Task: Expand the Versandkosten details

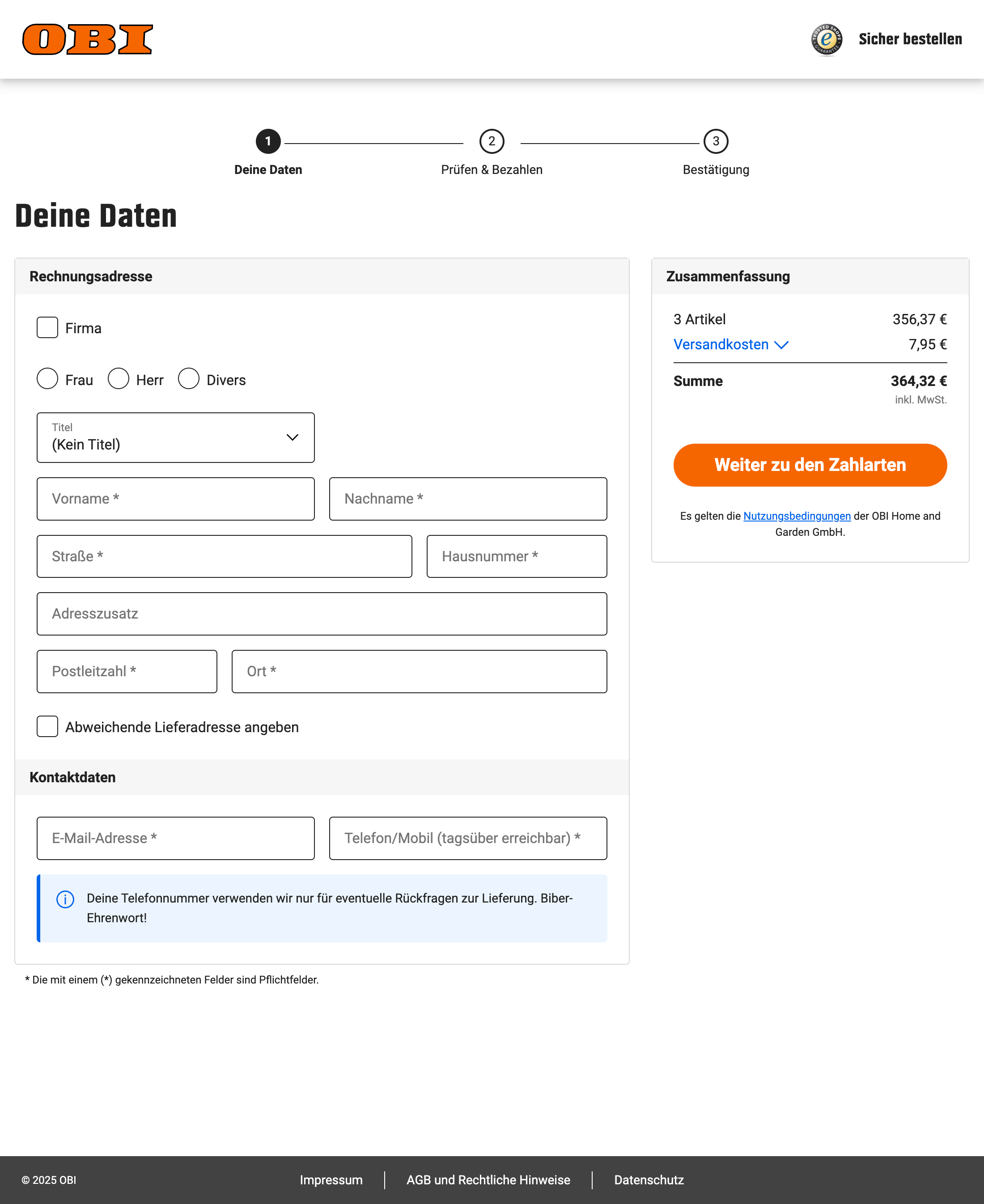Action: pos(730,345)
